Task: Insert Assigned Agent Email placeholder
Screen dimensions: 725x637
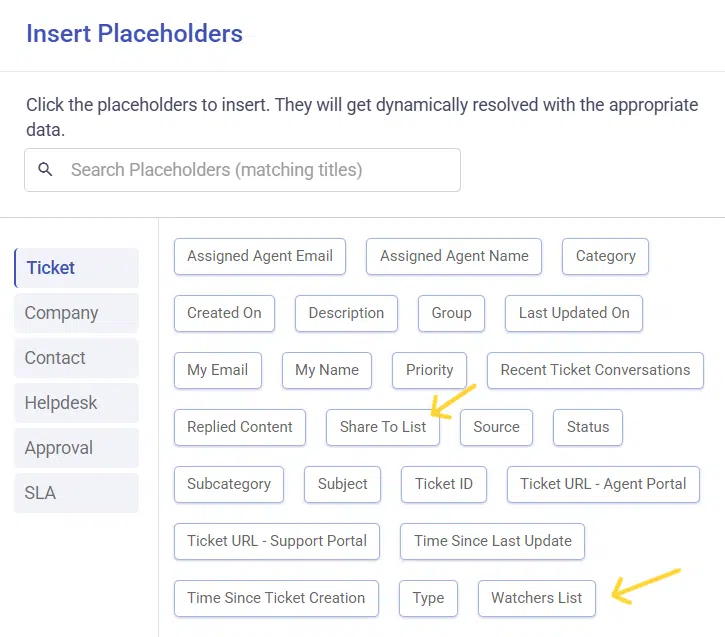Action: click(260, 256)
